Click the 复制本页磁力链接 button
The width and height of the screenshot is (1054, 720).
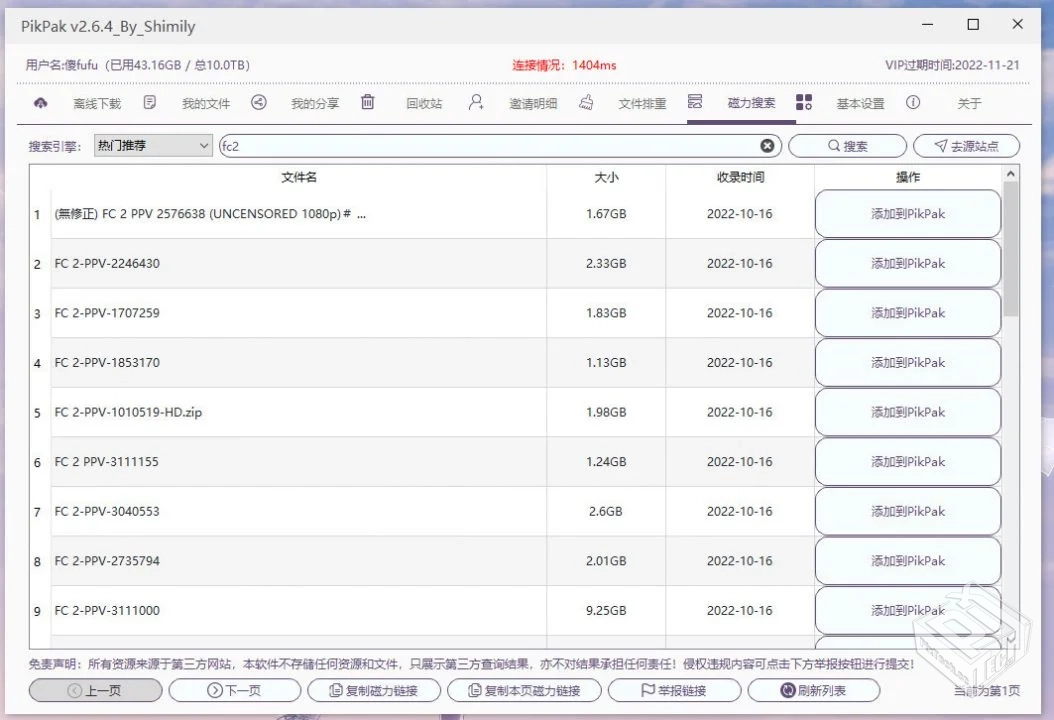pyautogui.click(x=524, y=690)
